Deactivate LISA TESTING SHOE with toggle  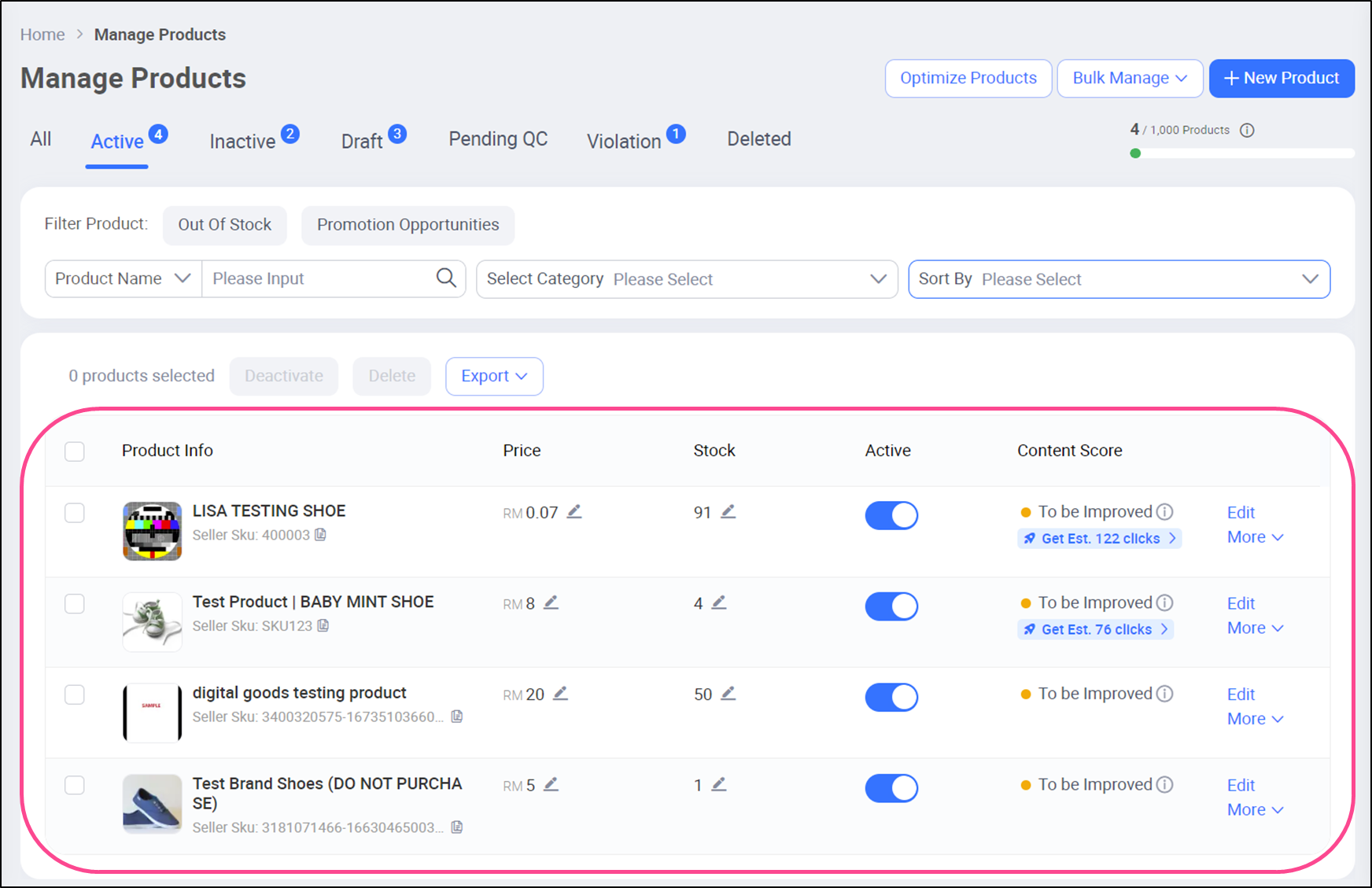891,515
